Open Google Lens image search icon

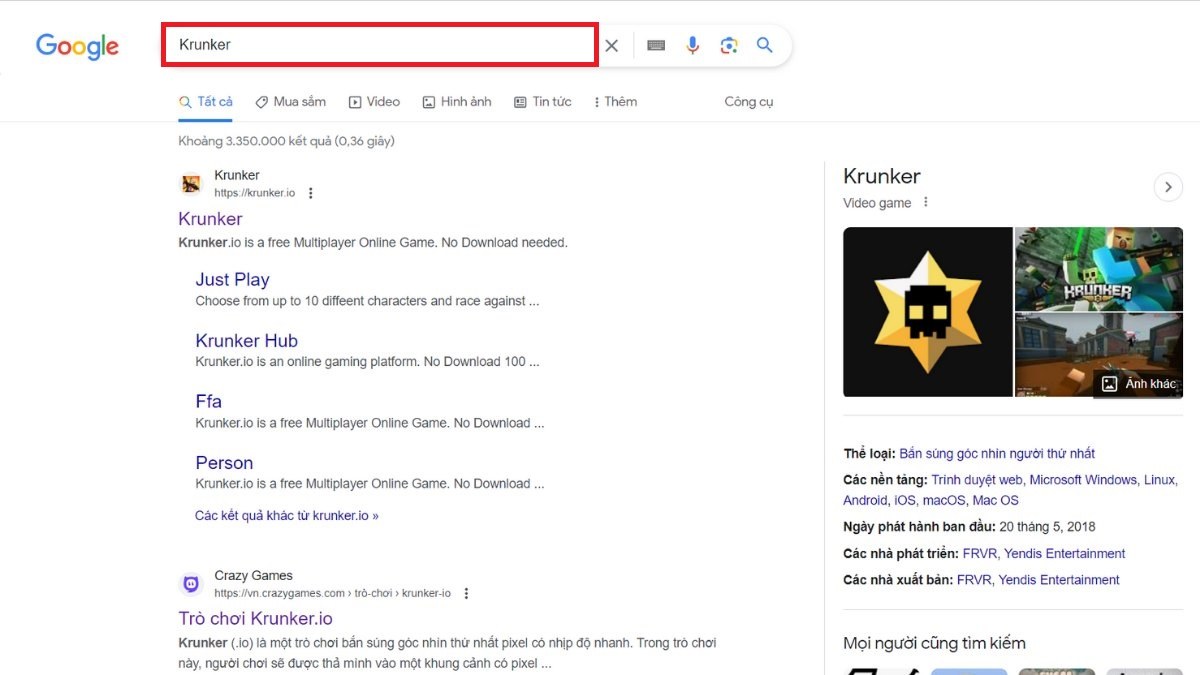[729, 45]
